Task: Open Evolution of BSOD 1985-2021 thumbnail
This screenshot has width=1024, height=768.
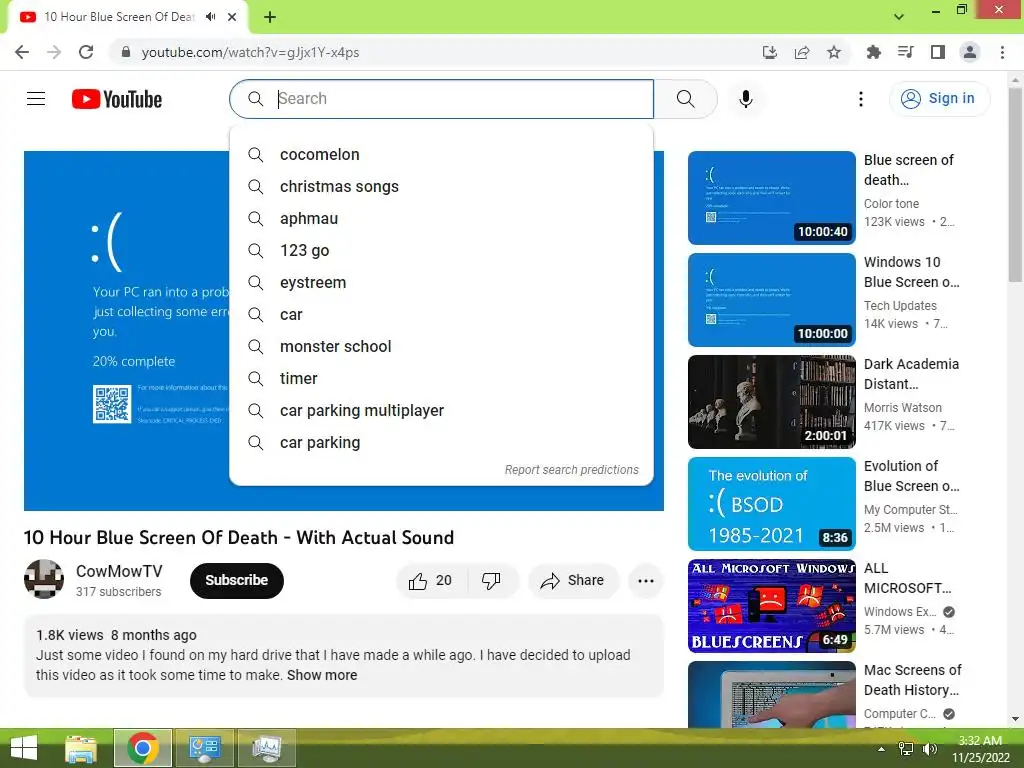Action: 771,504
